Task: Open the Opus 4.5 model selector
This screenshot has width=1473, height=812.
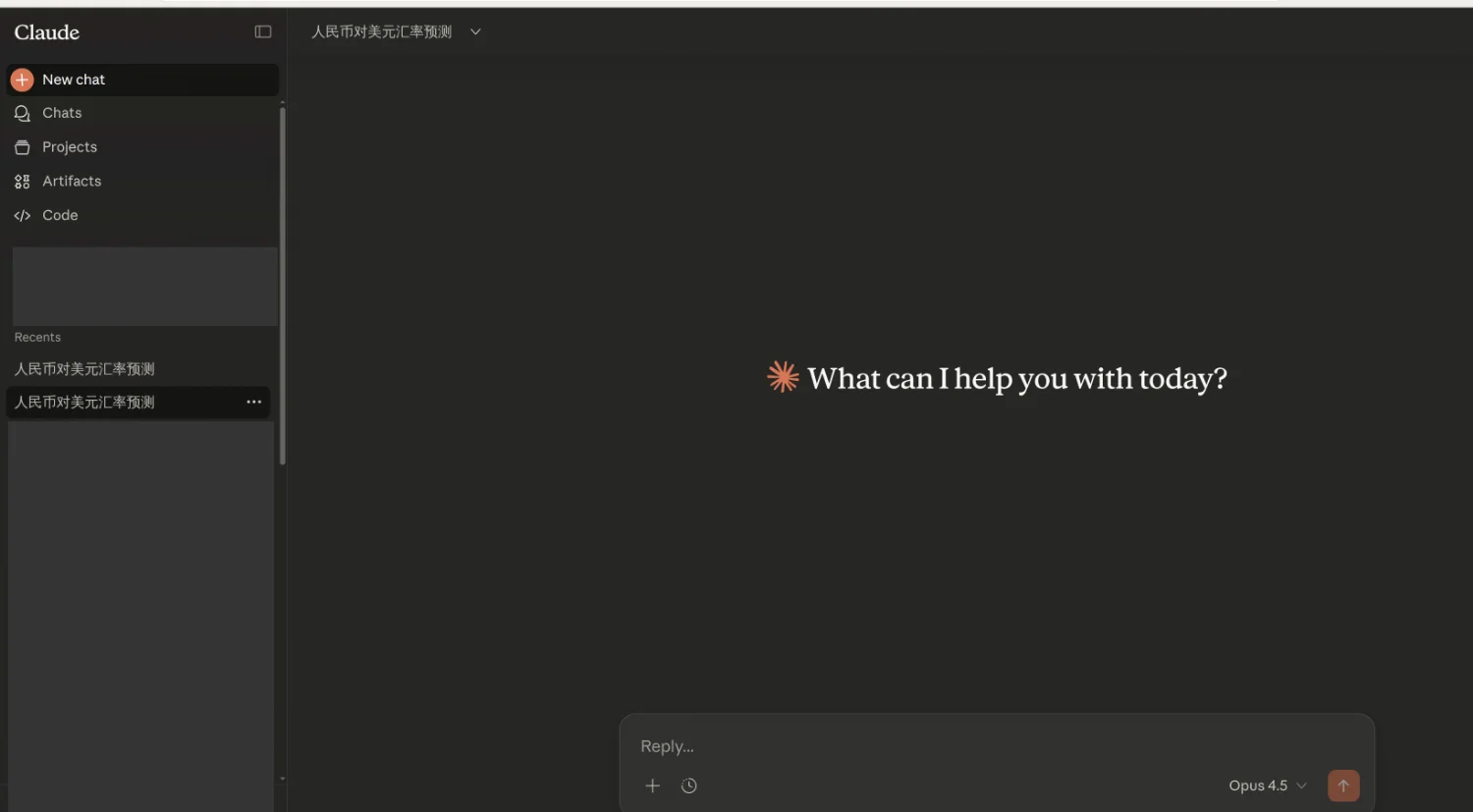Action: point(1267,785)
